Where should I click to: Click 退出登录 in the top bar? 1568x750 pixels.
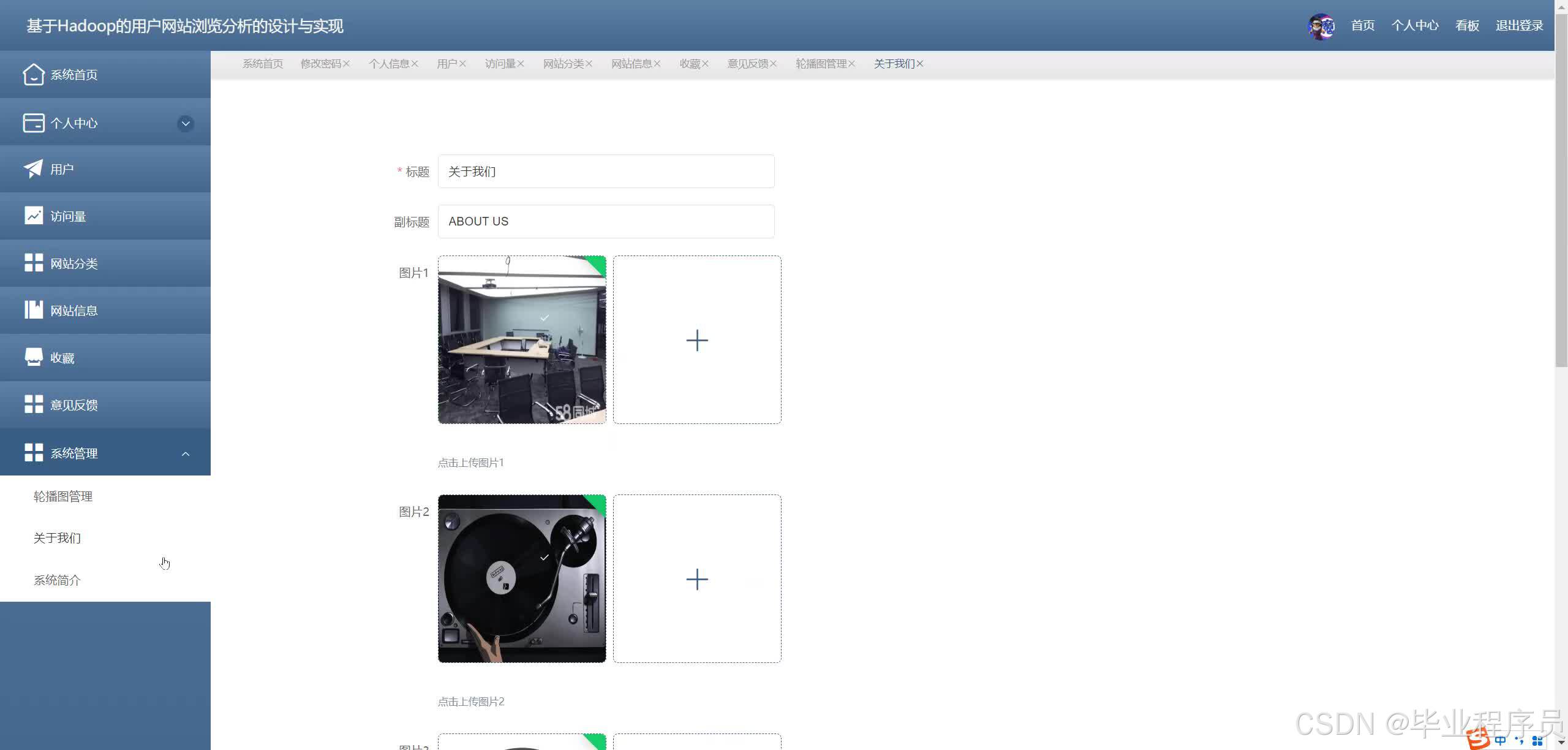pyautogui.click(x=1519, y=26)
